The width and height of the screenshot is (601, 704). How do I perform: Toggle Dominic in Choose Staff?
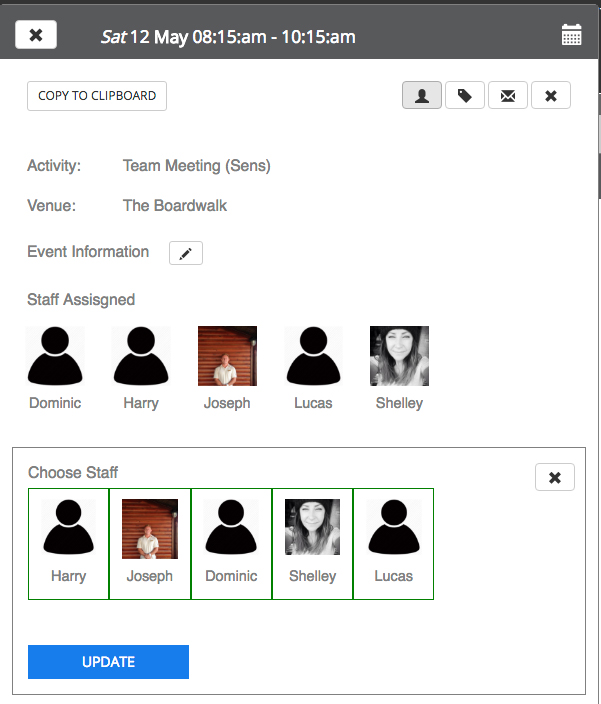tap(231, 543)
